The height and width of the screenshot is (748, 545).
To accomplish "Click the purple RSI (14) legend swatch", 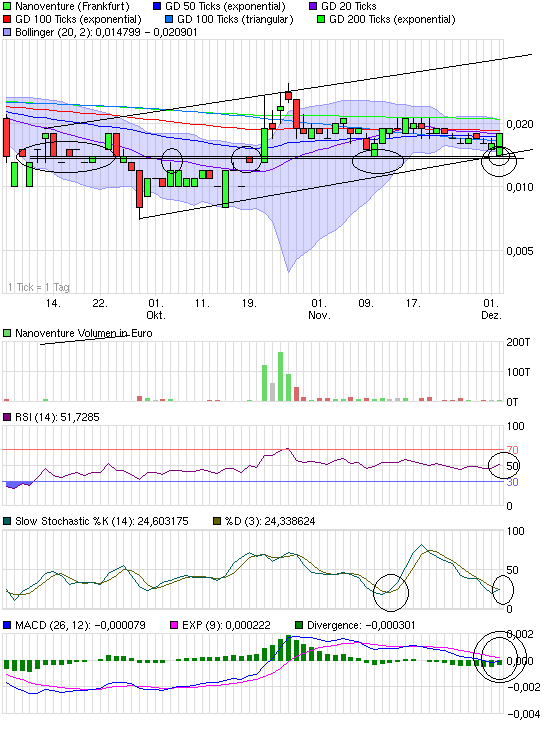I will tap(7, 417).
